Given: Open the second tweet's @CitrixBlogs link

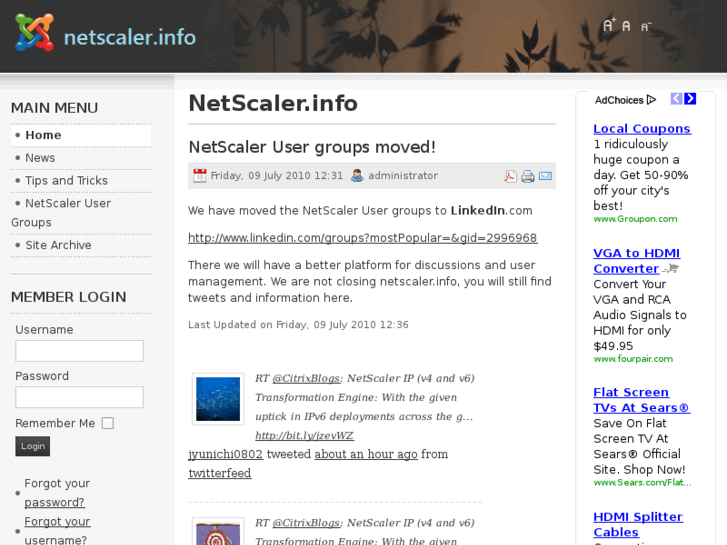Looking at the screenshot, I should tap(306, 523).
